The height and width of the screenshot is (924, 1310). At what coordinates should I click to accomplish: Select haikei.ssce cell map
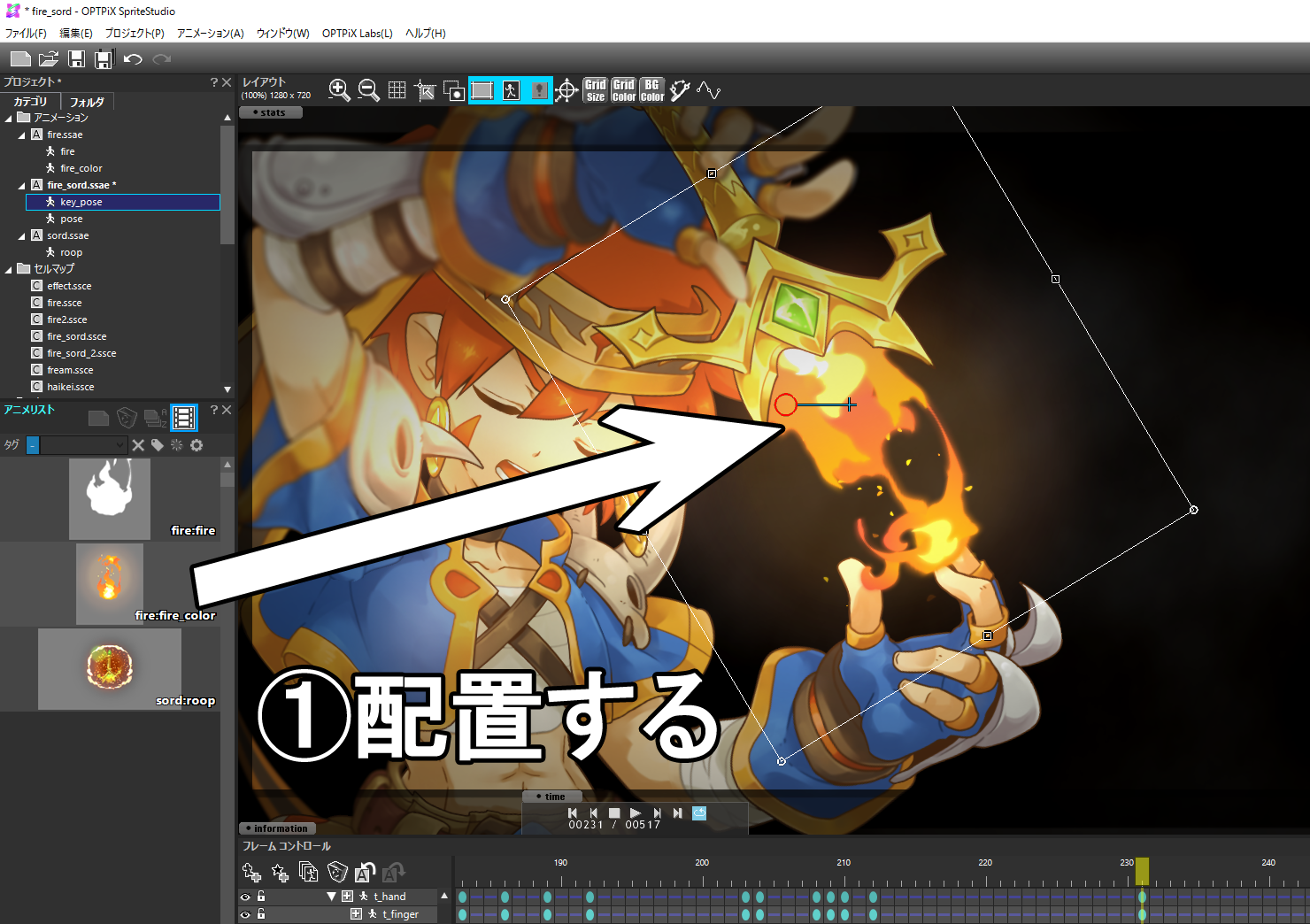pos(71,387)
